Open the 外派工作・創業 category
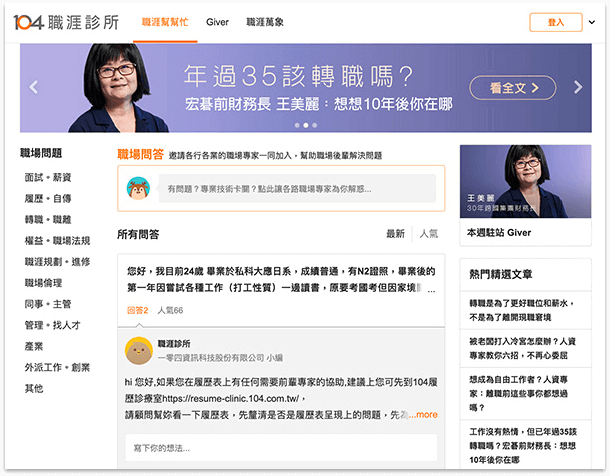 coord(57,367)
